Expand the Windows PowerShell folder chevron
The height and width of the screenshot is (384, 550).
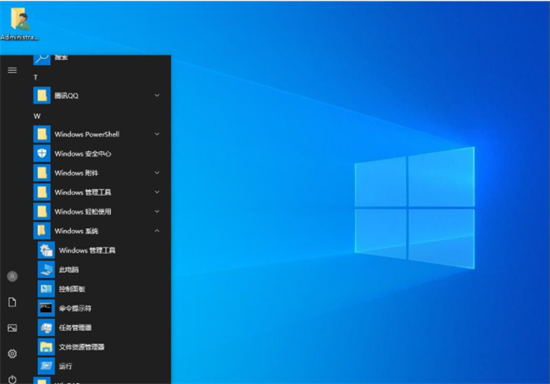click(157, 134)
